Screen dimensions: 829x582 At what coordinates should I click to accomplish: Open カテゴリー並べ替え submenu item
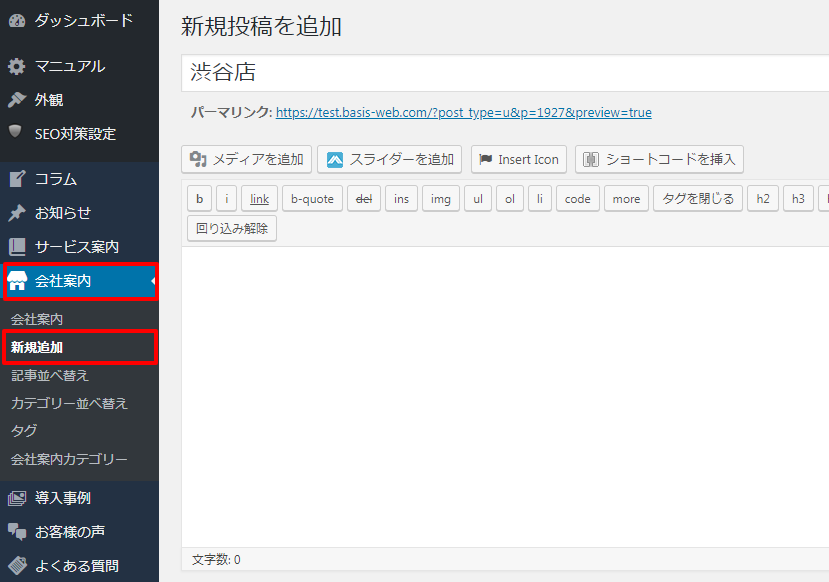69,403
